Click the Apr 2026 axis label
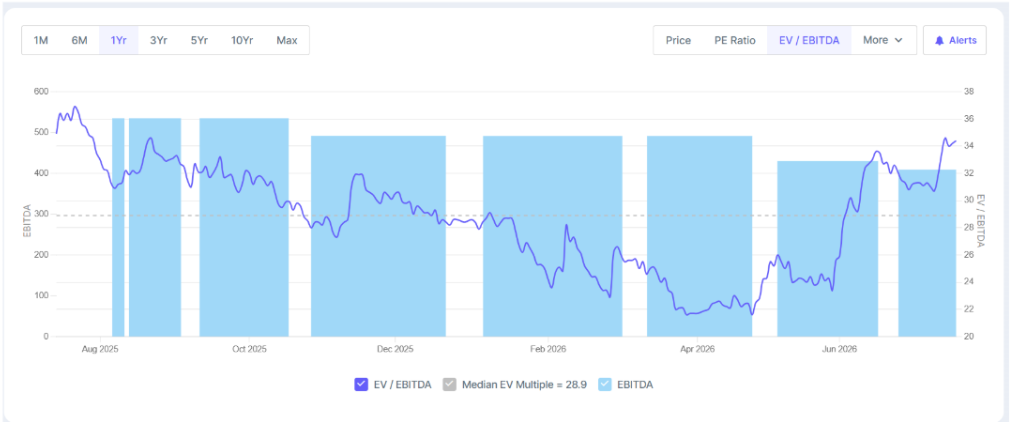 [697, 349]
